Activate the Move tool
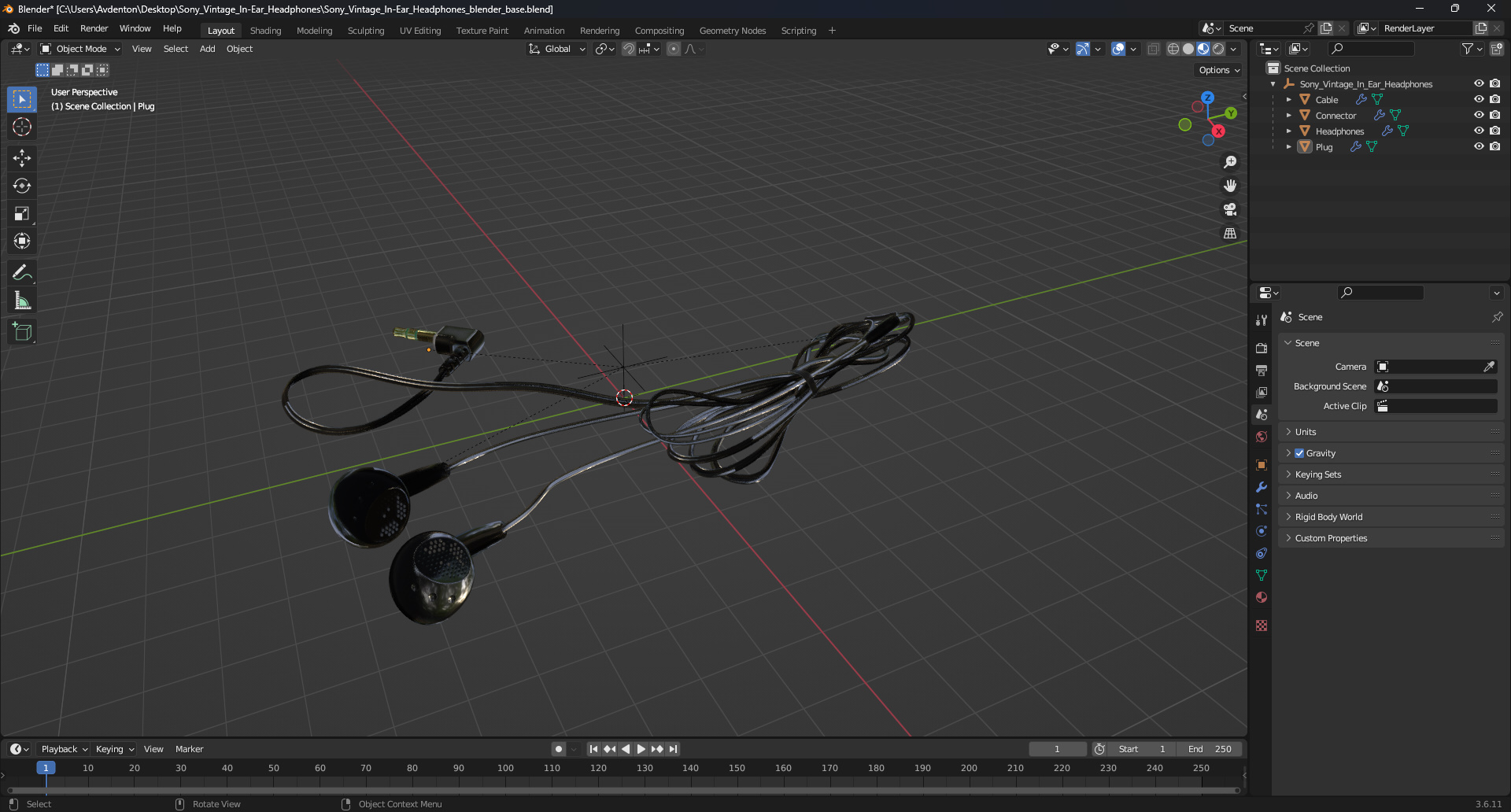Screen dimensions: 1511x812 click(x=22, y=158)
